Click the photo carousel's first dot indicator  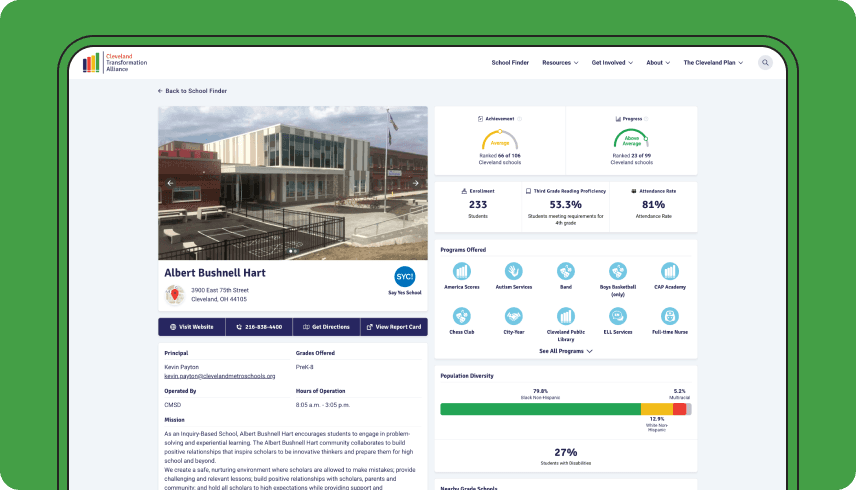tap(290, 252)
